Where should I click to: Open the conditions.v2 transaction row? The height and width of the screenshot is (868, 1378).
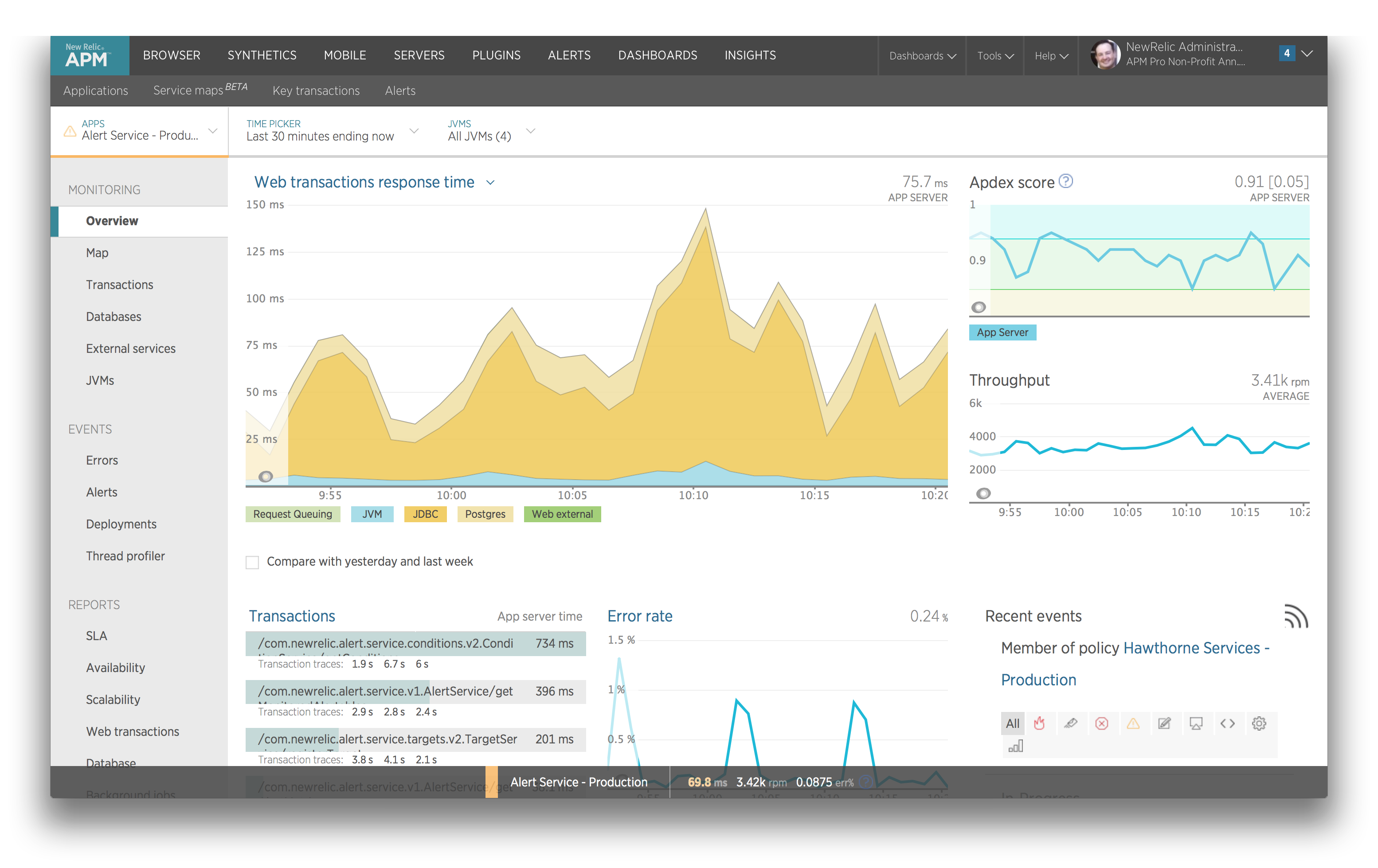[x=415, y=643]
